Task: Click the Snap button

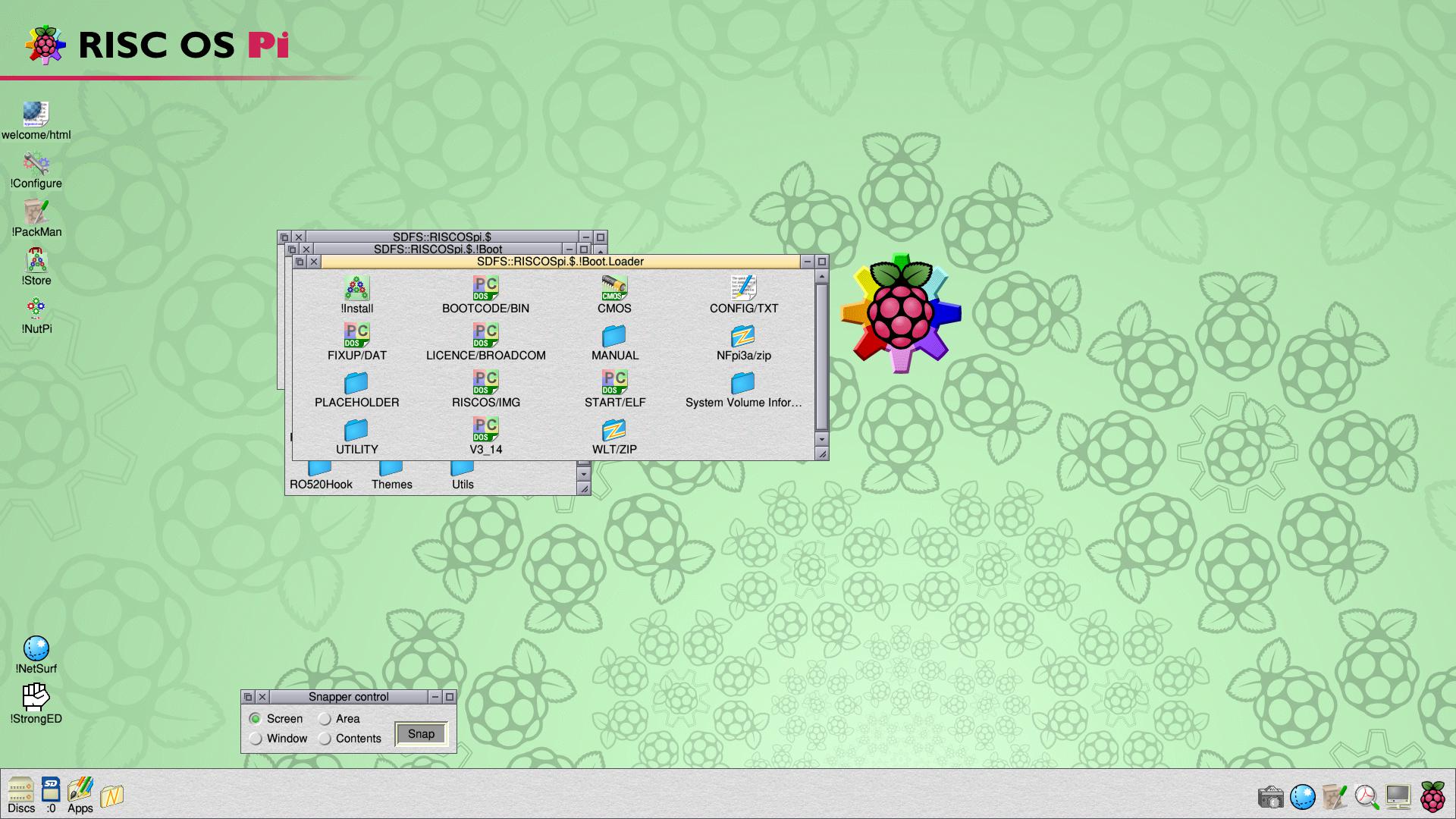Action: [422, 733]
